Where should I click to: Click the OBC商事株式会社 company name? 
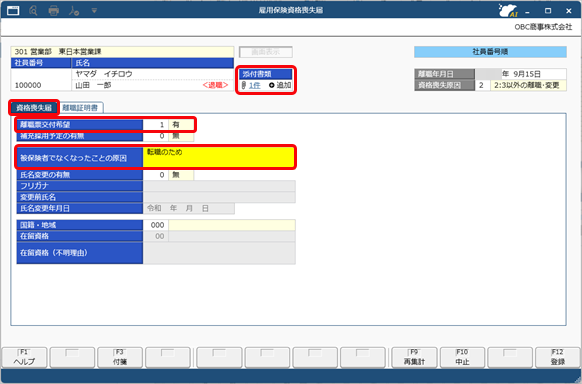click(543, 27)
